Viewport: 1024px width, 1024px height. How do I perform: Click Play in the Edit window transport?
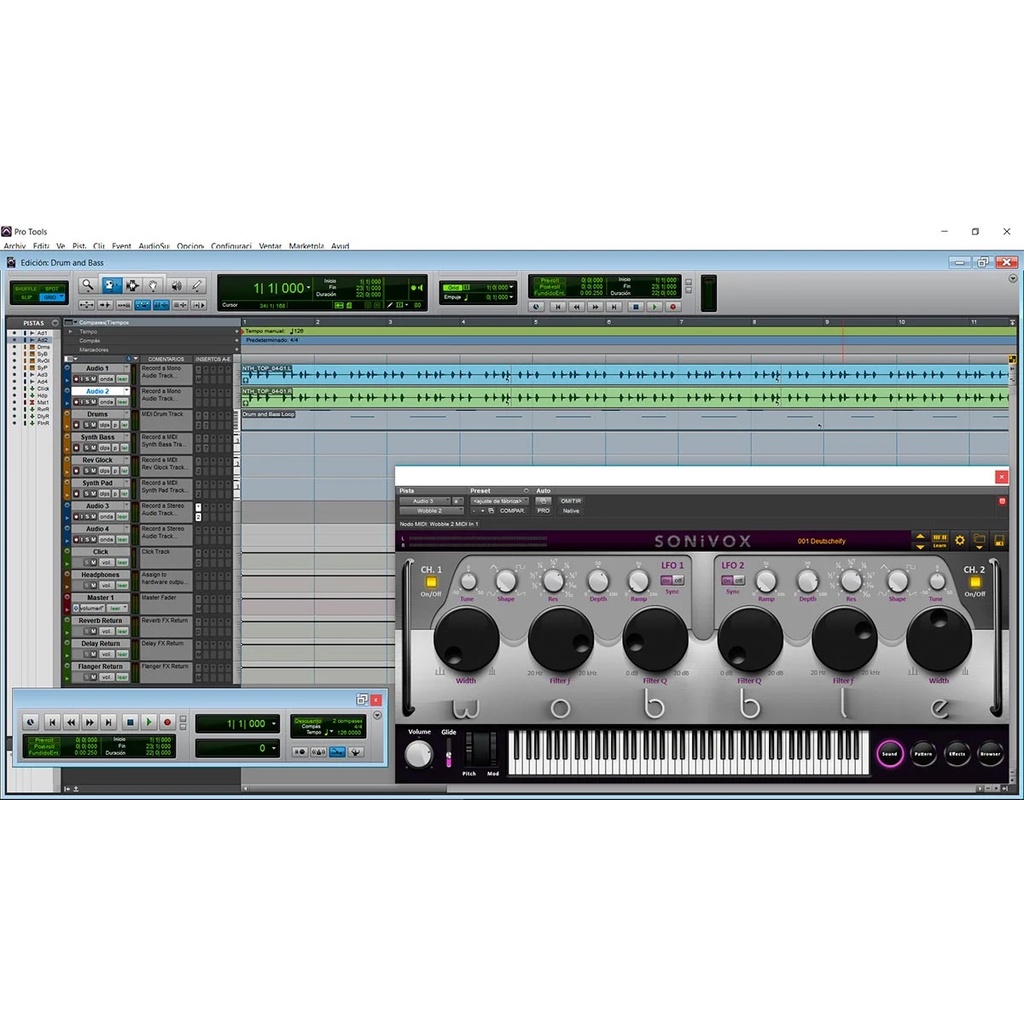[654, 307]
